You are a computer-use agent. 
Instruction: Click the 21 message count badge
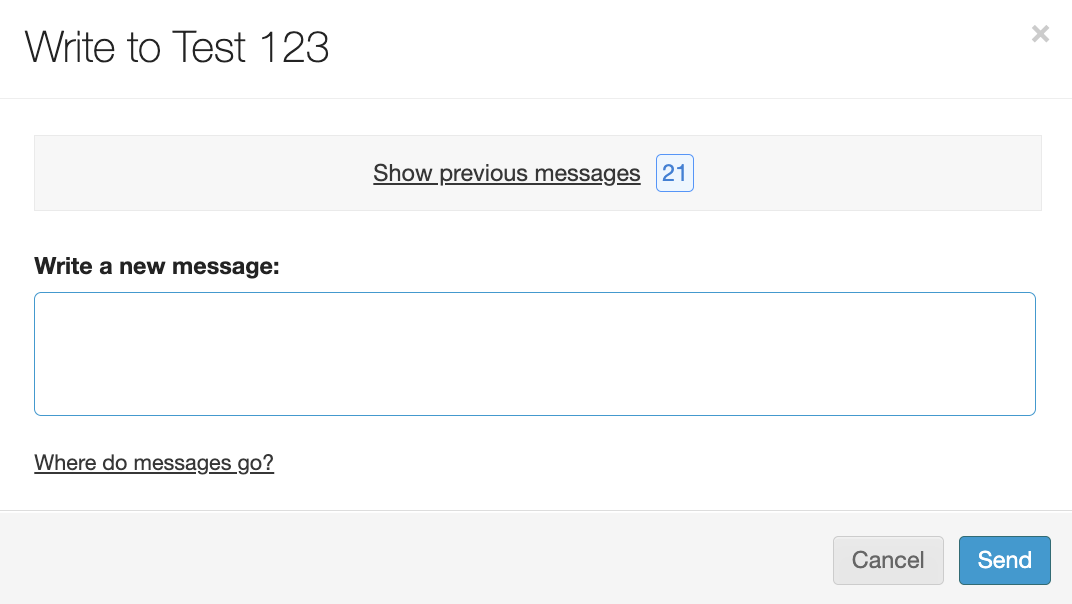pos(674,173)
